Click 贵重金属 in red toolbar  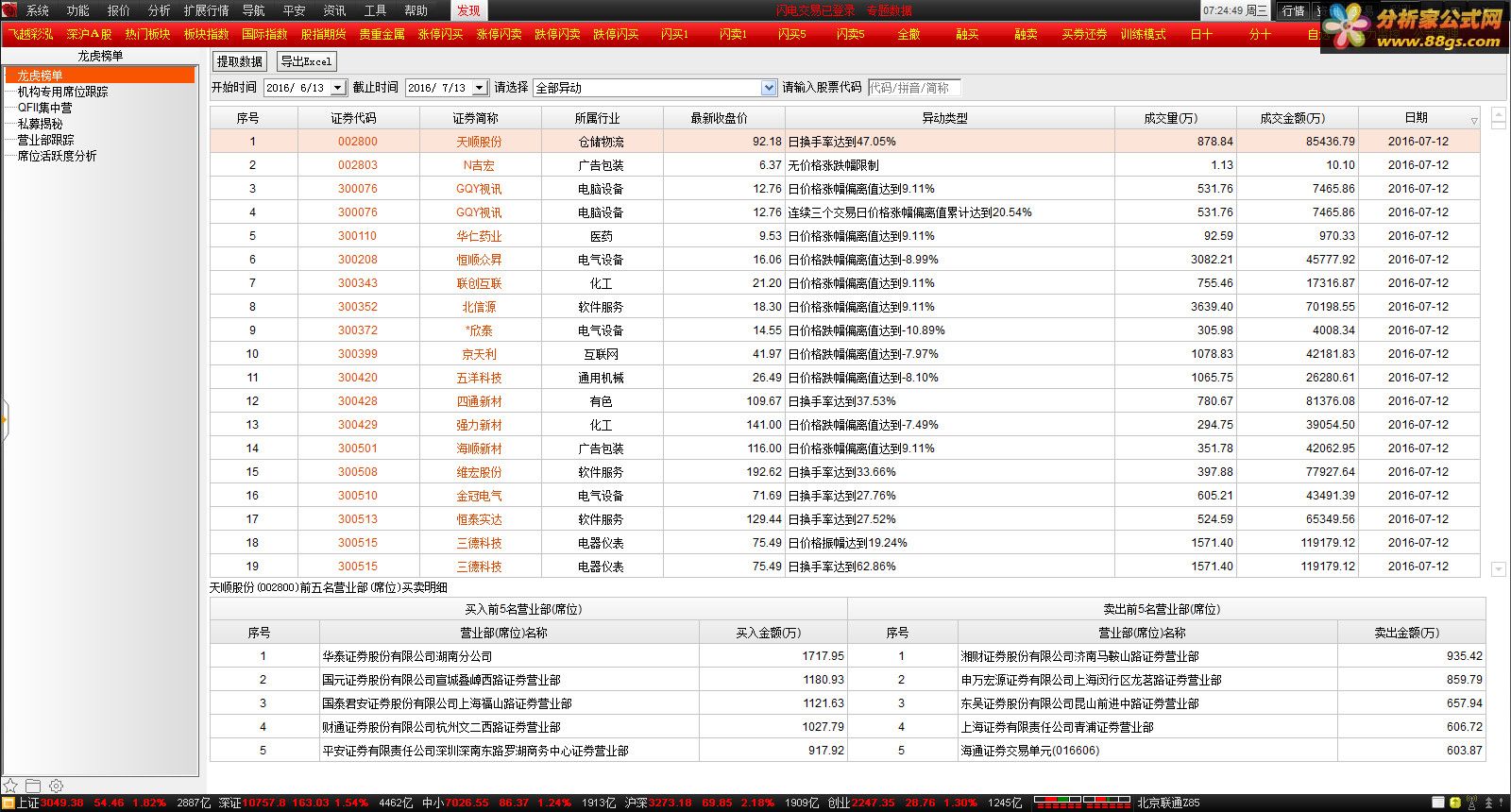(x=382, y=34)
